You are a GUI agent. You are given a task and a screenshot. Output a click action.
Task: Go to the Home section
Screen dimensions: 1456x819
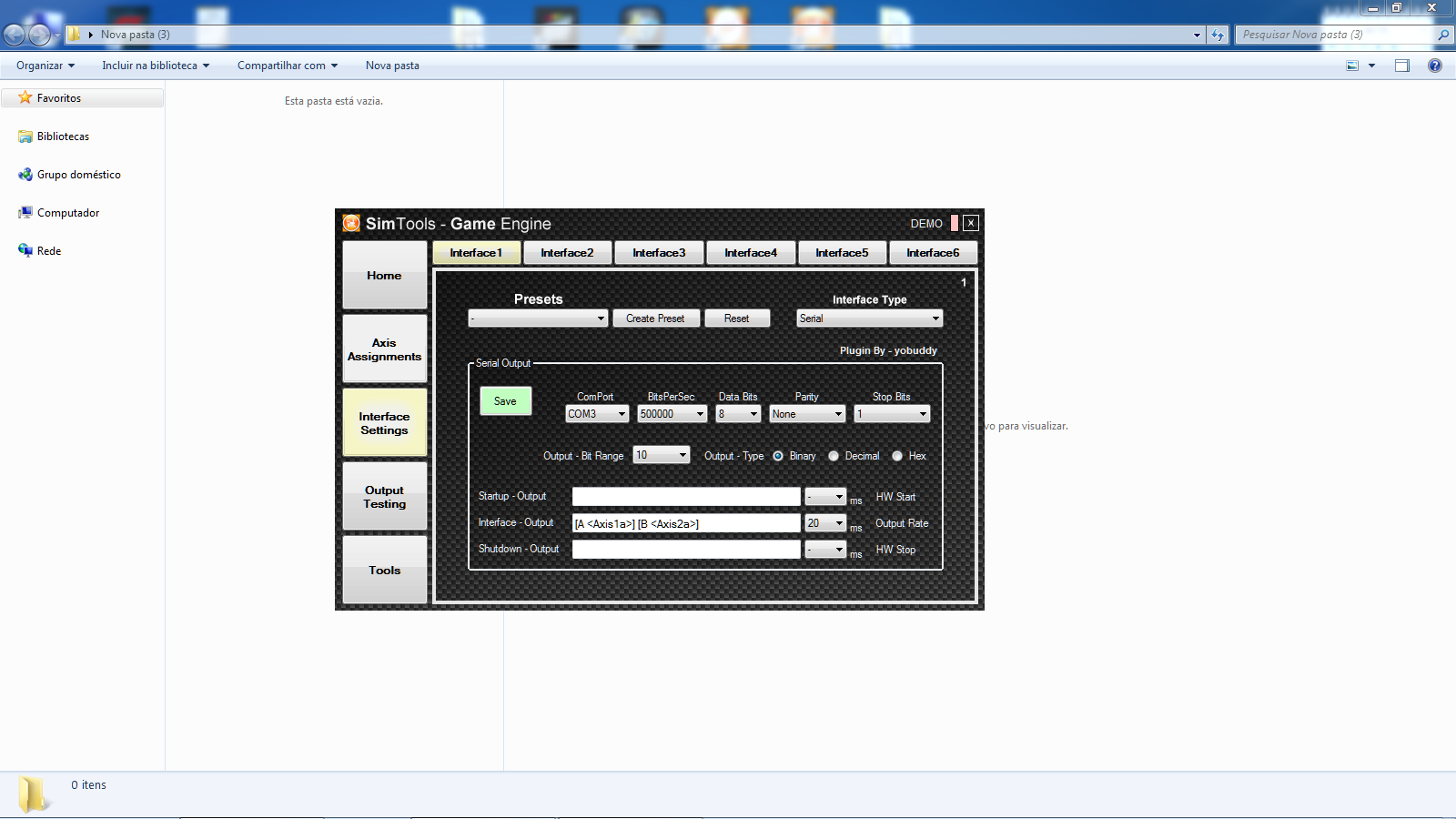click(x=385, y=275)
